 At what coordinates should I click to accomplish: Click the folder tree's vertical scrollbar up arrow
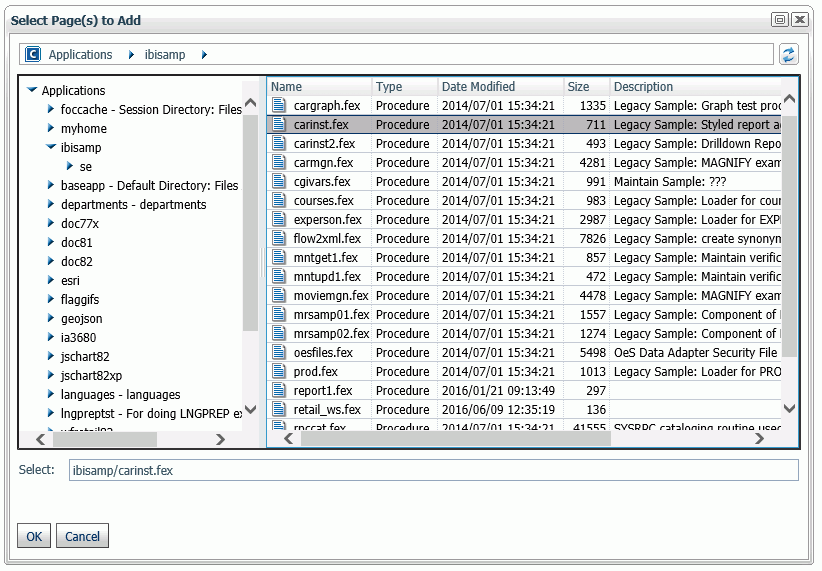[x=251, y=103]
